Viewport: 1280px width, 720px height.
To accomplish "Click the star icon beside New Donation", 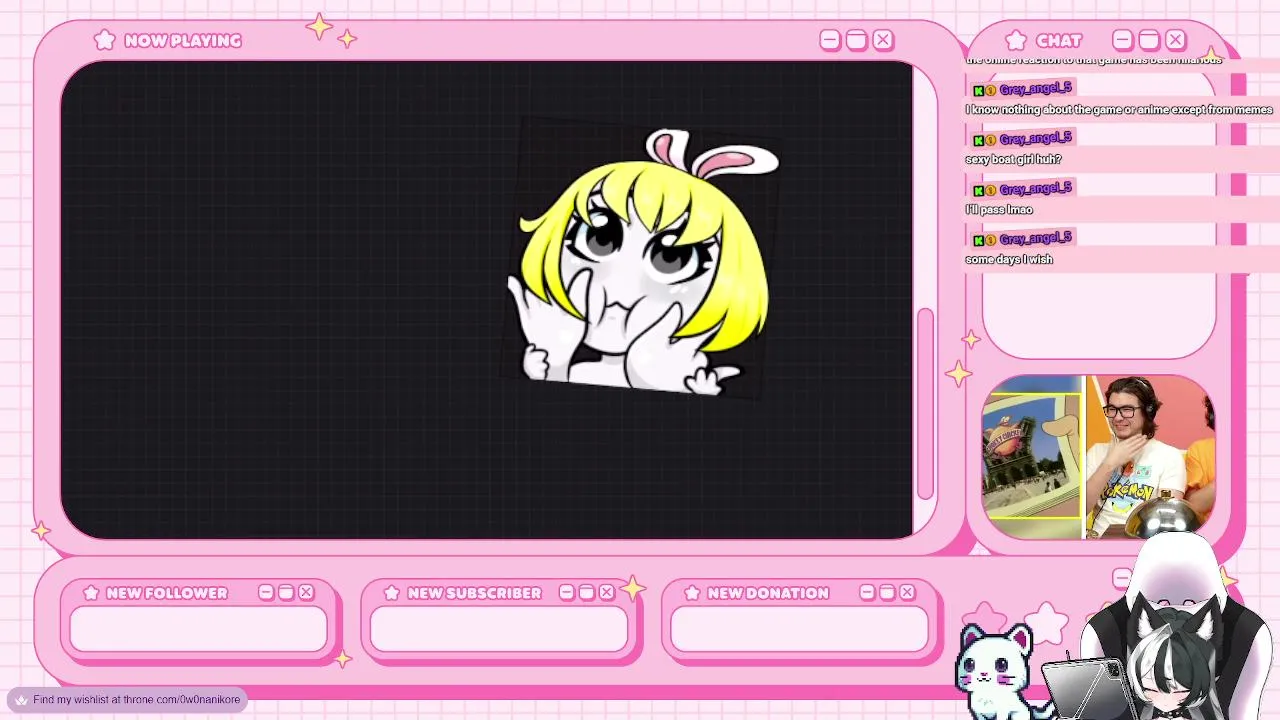I will (692, 593).
